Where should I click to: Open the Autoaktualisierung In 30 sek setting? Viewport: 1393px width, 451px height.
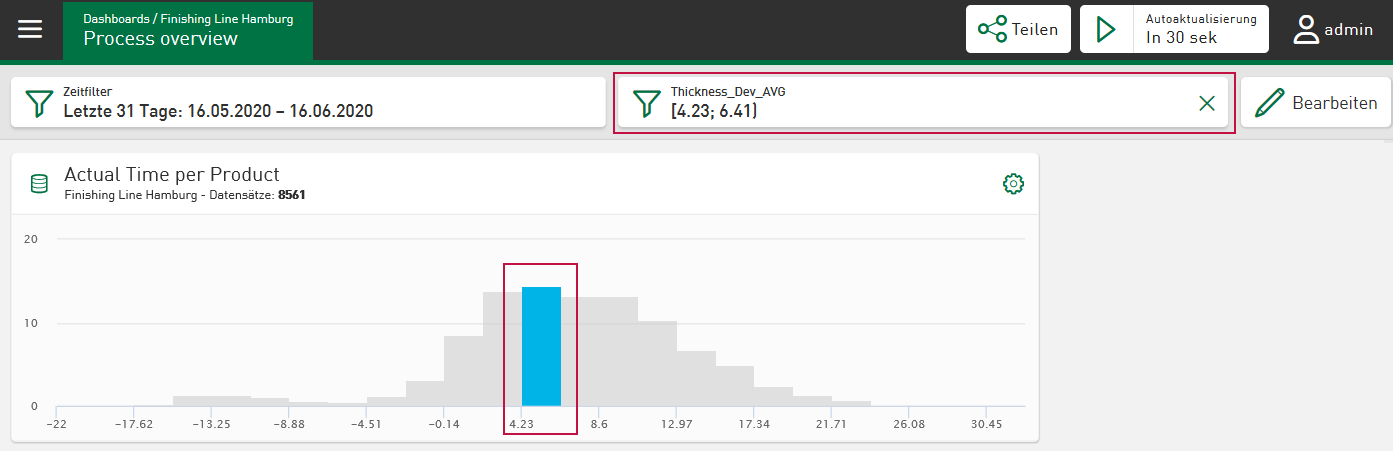[1200, 29]
